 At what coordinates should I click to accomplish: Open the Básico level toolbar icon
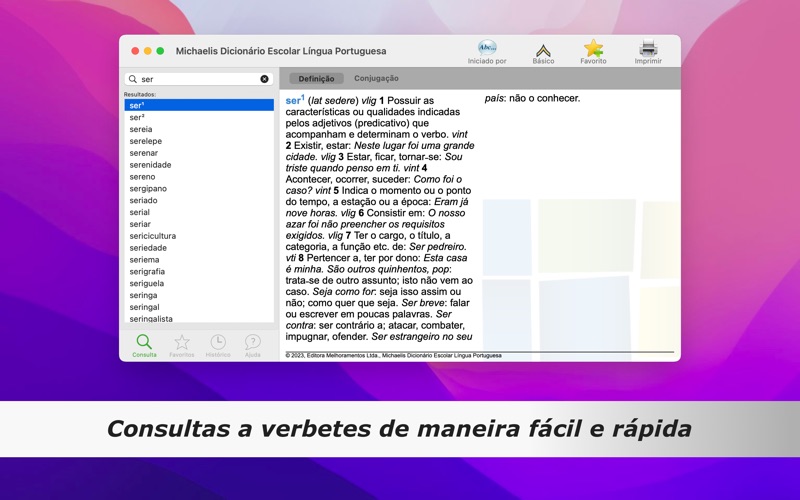tap(543, 50)
